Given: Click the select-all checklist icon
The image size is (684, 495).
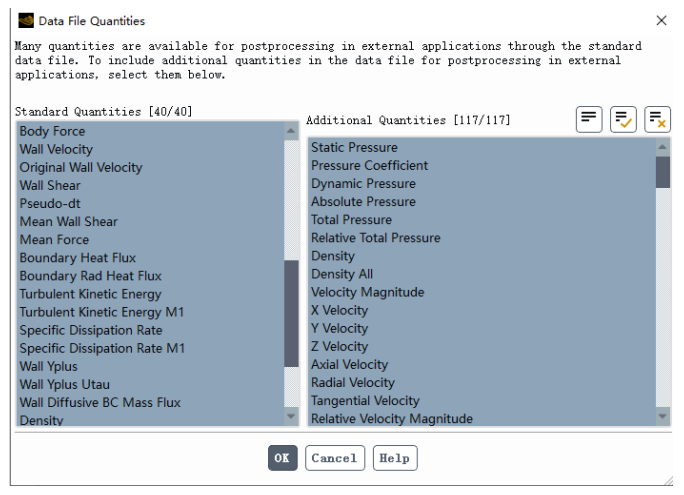Looking at the screenshot, I should pos(623,119).
